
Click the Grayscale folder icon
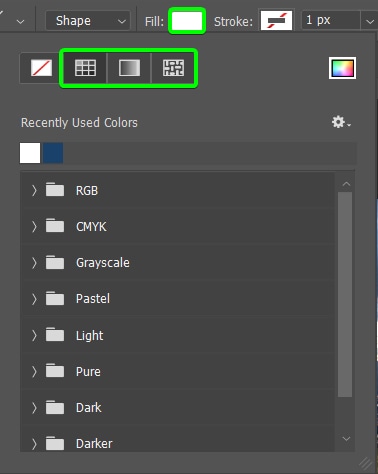55,262
